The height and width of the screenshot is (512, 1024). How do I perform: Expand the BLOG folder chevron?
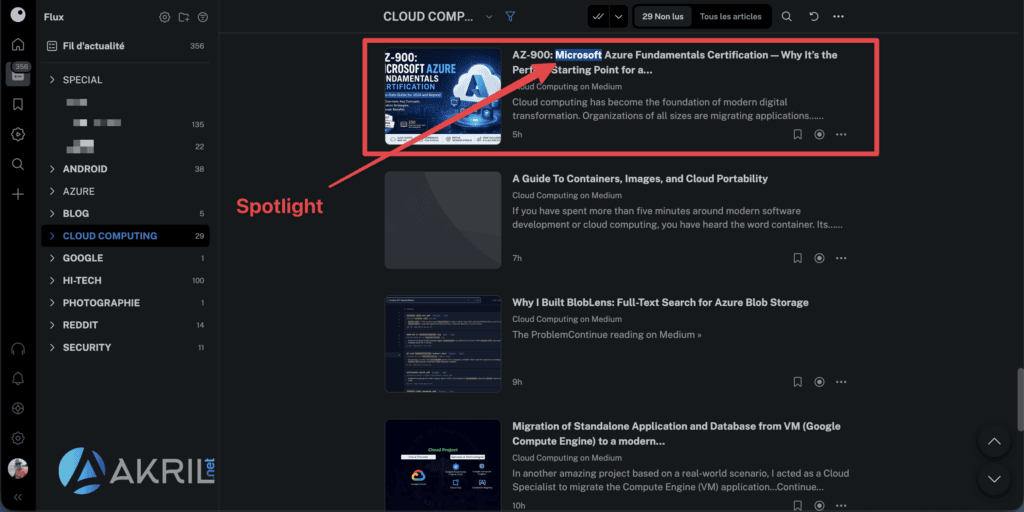tap(52, 214)
